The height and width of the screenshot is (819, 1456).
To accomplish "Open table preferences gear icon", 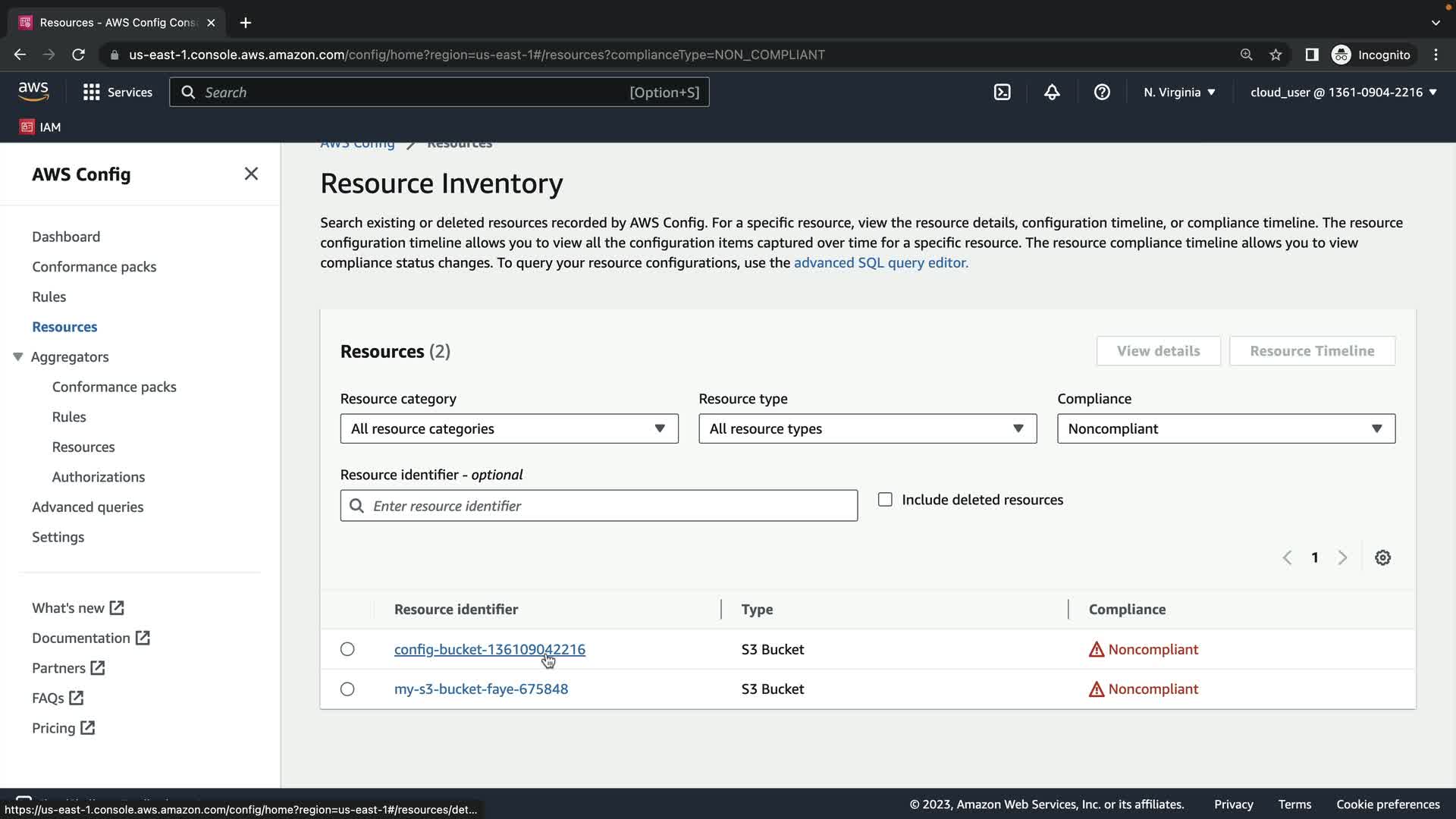I will coord(1382,557).
